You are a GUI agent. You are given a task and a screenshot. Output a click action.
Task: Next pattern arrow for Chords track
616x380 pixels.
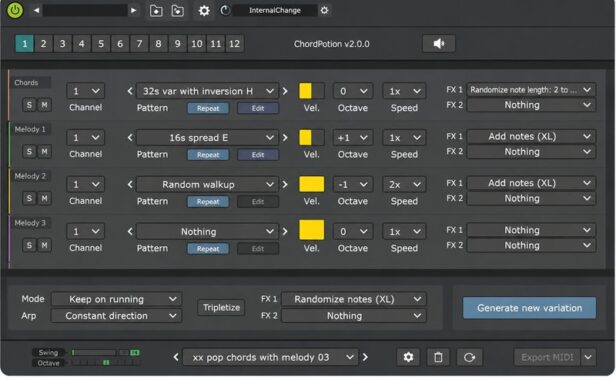coord(285,91)
